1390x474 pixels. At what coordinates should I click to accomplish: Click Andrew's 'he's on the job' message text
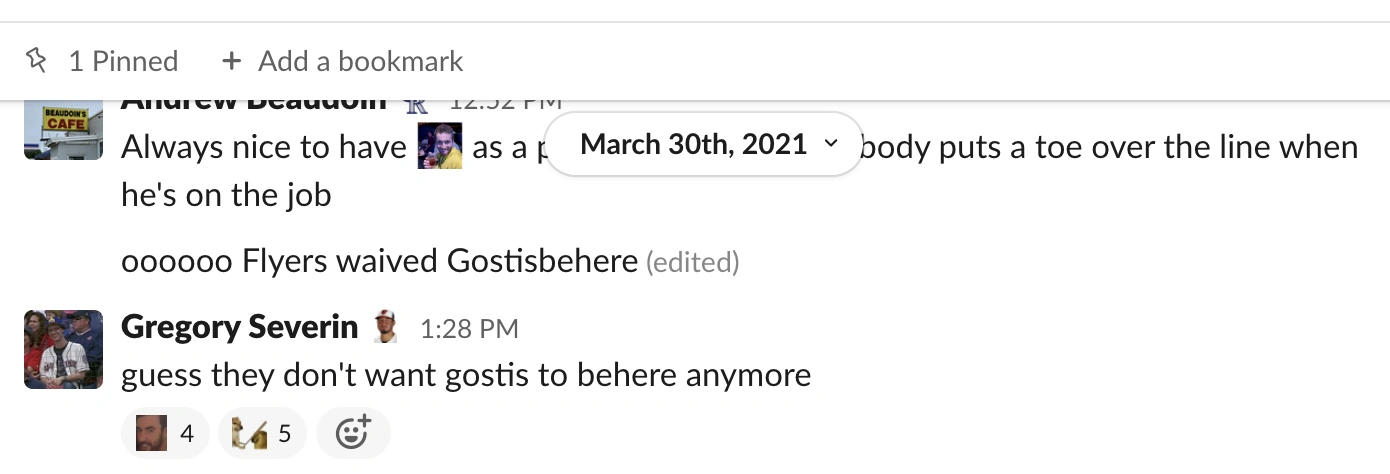click(226, 194)
